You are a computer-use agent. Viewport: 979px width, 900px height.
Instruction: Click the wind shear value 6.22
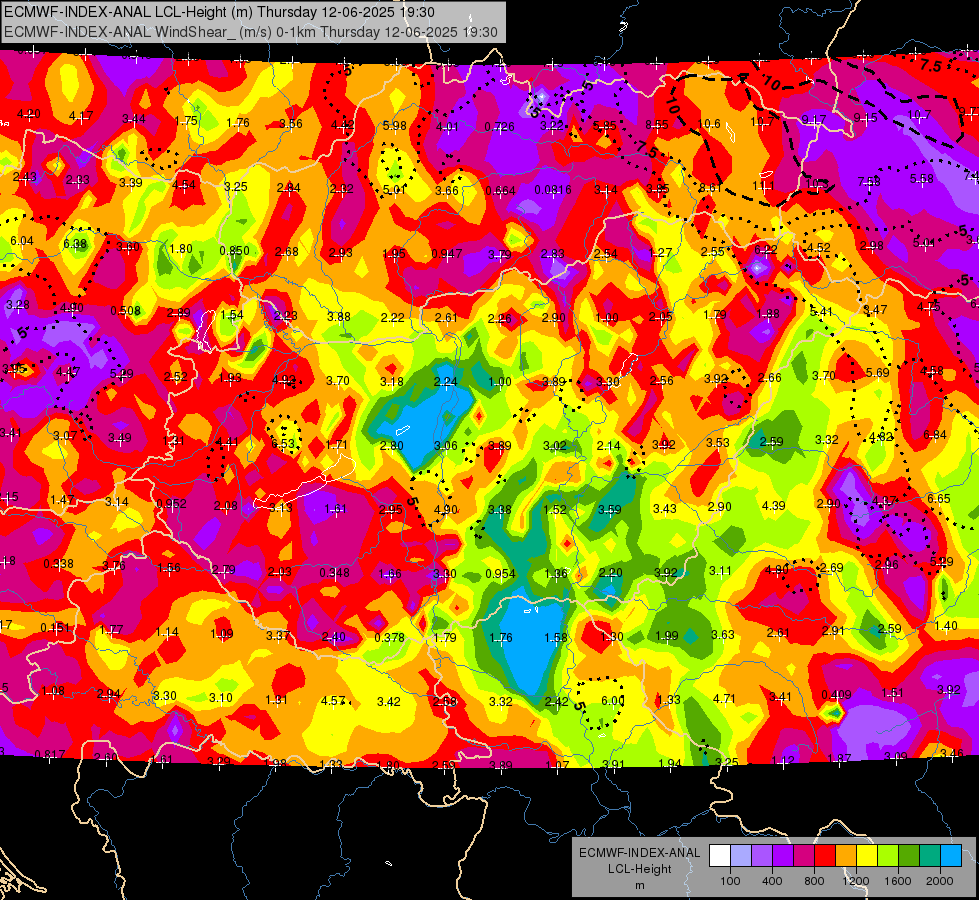point(765,249)
